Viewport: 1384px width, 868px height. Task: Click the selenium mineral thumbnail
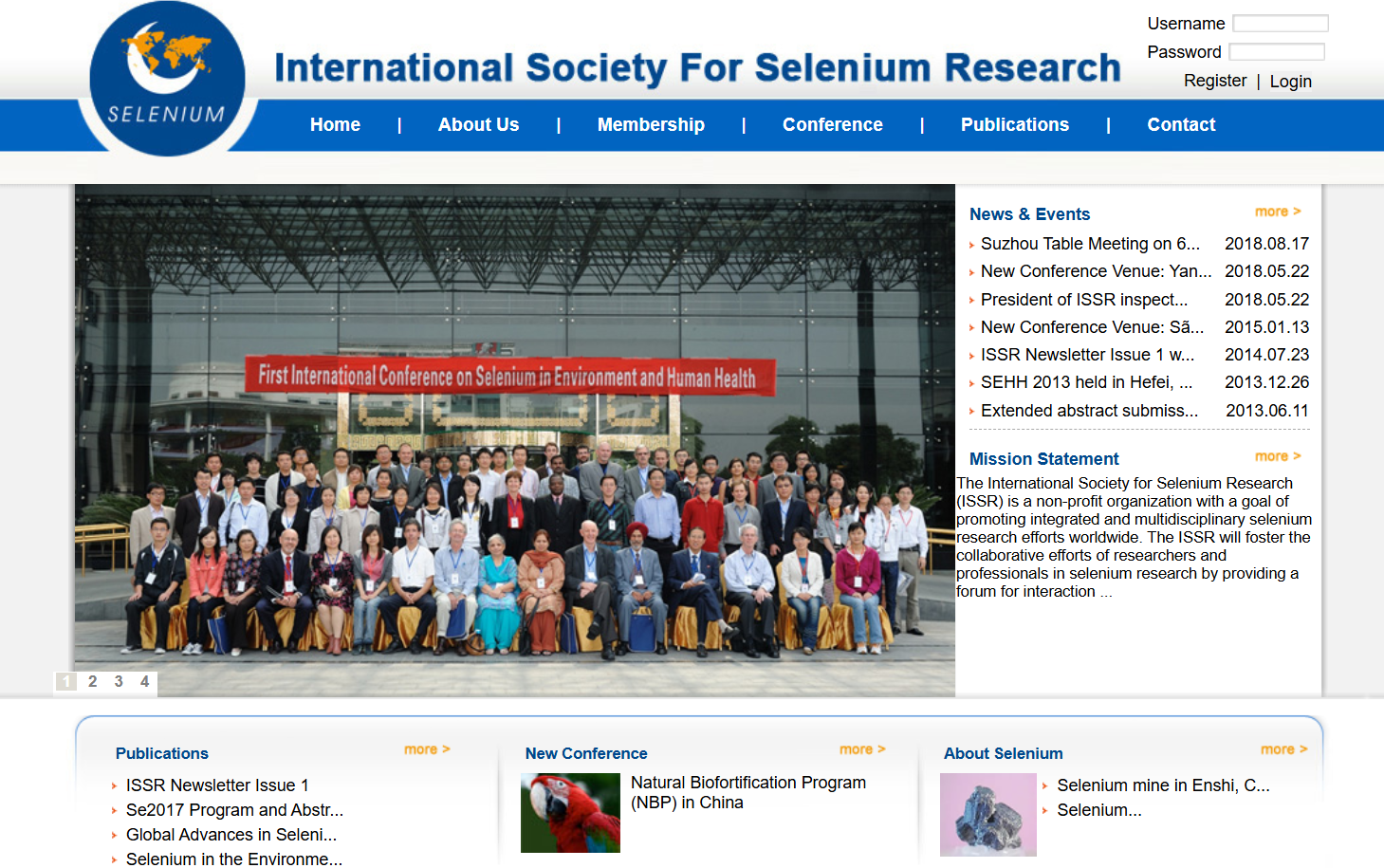[x=987, y=814]
